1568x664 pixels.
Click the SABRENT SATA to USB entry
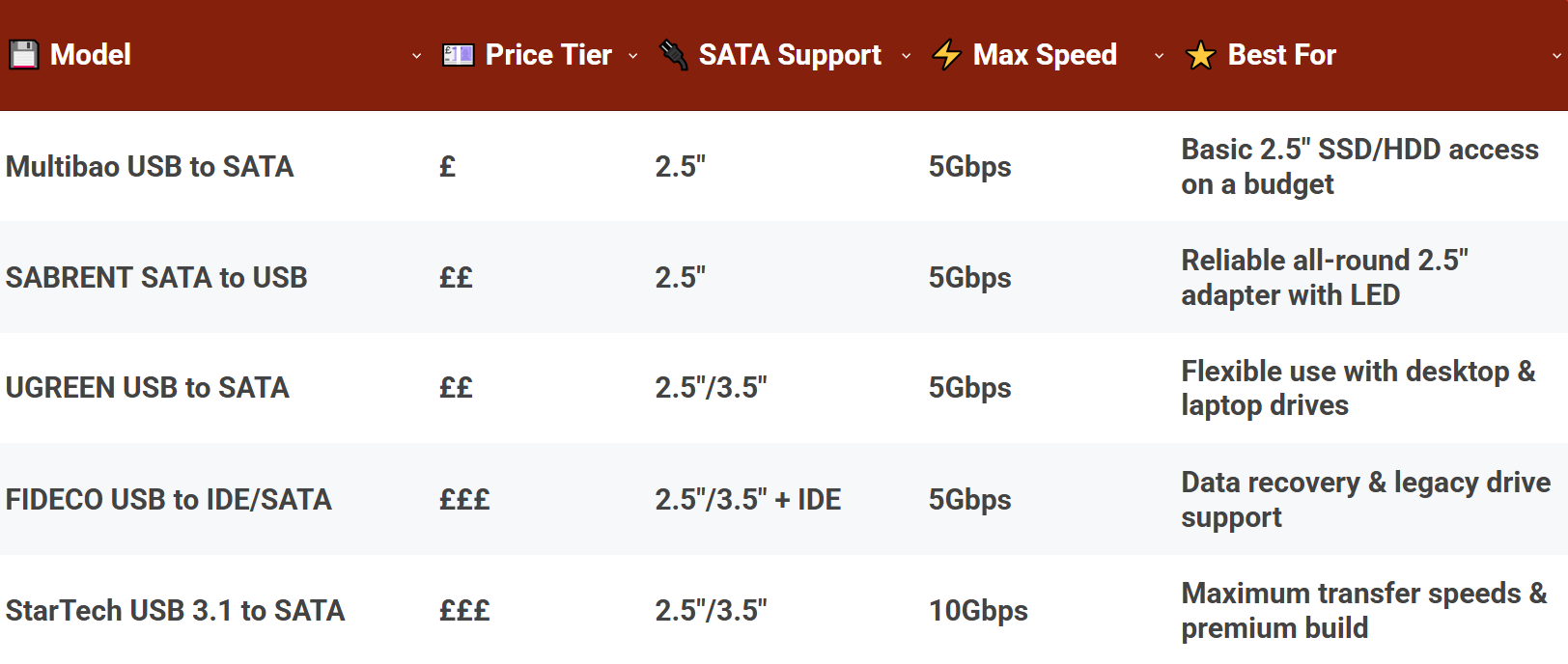click(156, 278)
